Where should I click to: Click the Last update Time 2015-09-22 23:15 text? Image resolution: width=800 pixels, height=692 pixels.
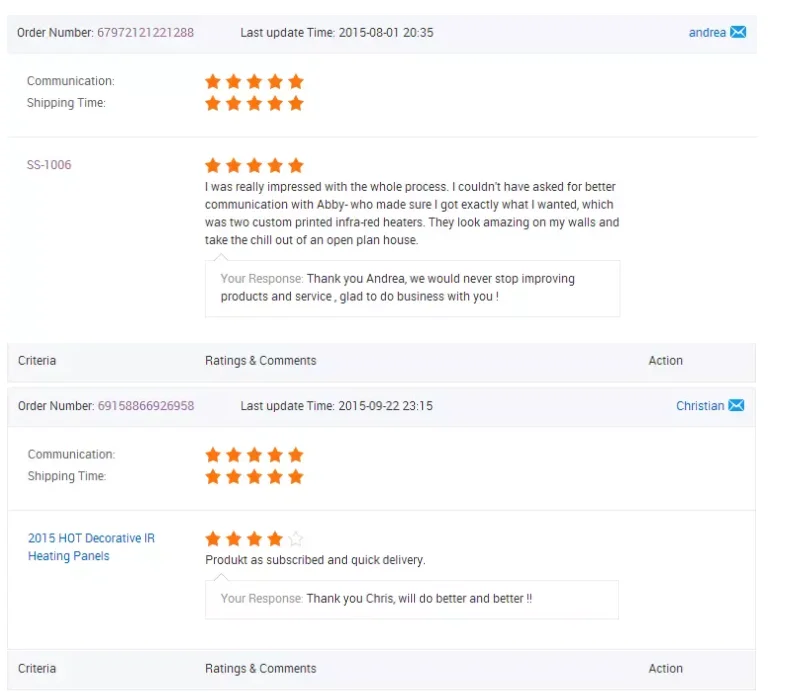336,406
